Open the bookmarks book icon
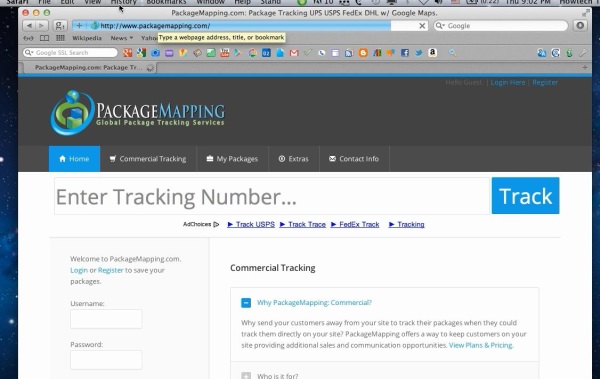Image resolution: width=600 pixels, height=379 pixels. (44, 38)
